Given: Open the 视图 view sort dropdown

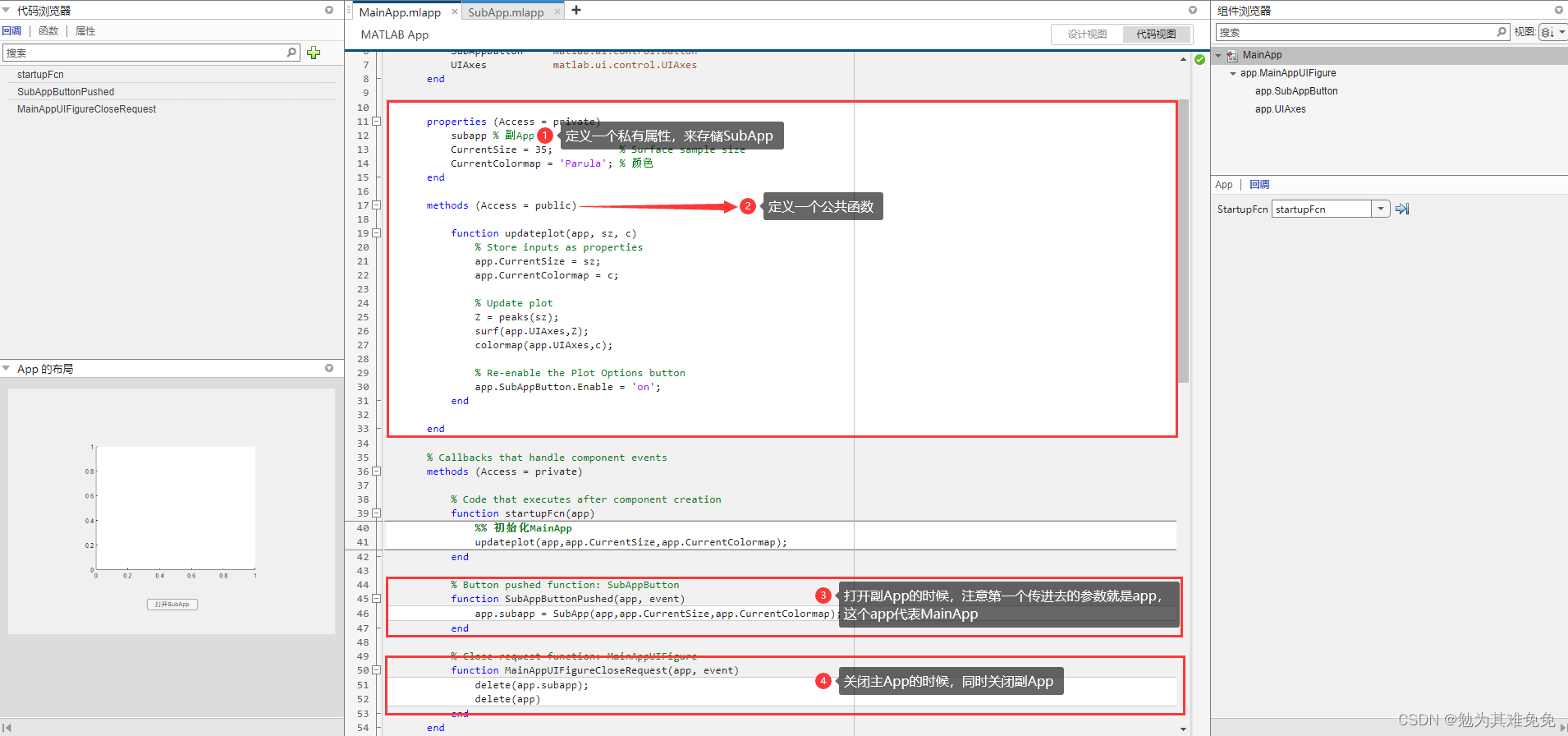Looking at the screenshot, I should pos(1552,32).
